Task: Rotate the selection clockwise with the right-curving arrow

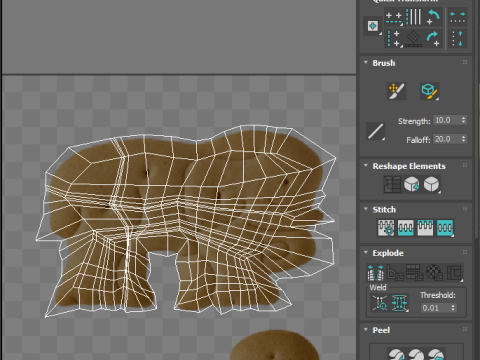Action: click(x=433, y=38)
